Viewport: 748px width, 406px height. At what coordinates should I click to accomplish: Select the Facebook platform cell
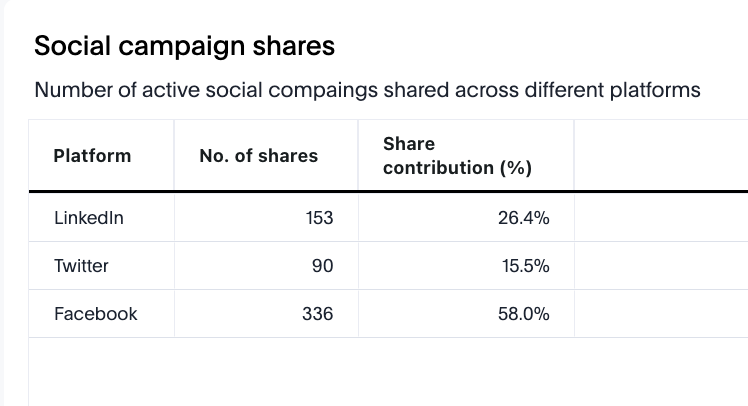pyautogui.click(x=96, y=314)
